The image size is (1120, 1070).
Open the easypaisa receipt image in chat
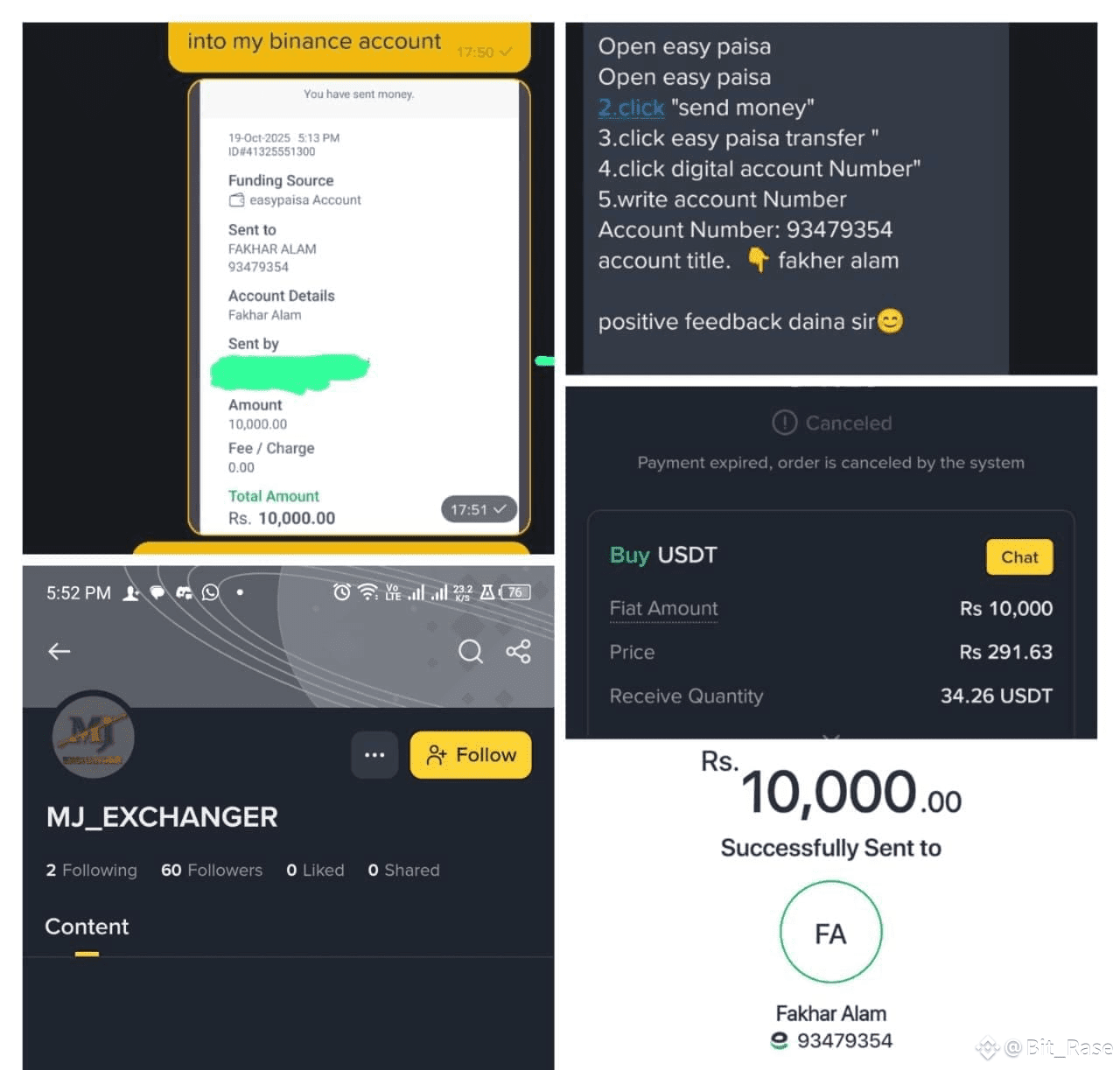tap(360, 307)
